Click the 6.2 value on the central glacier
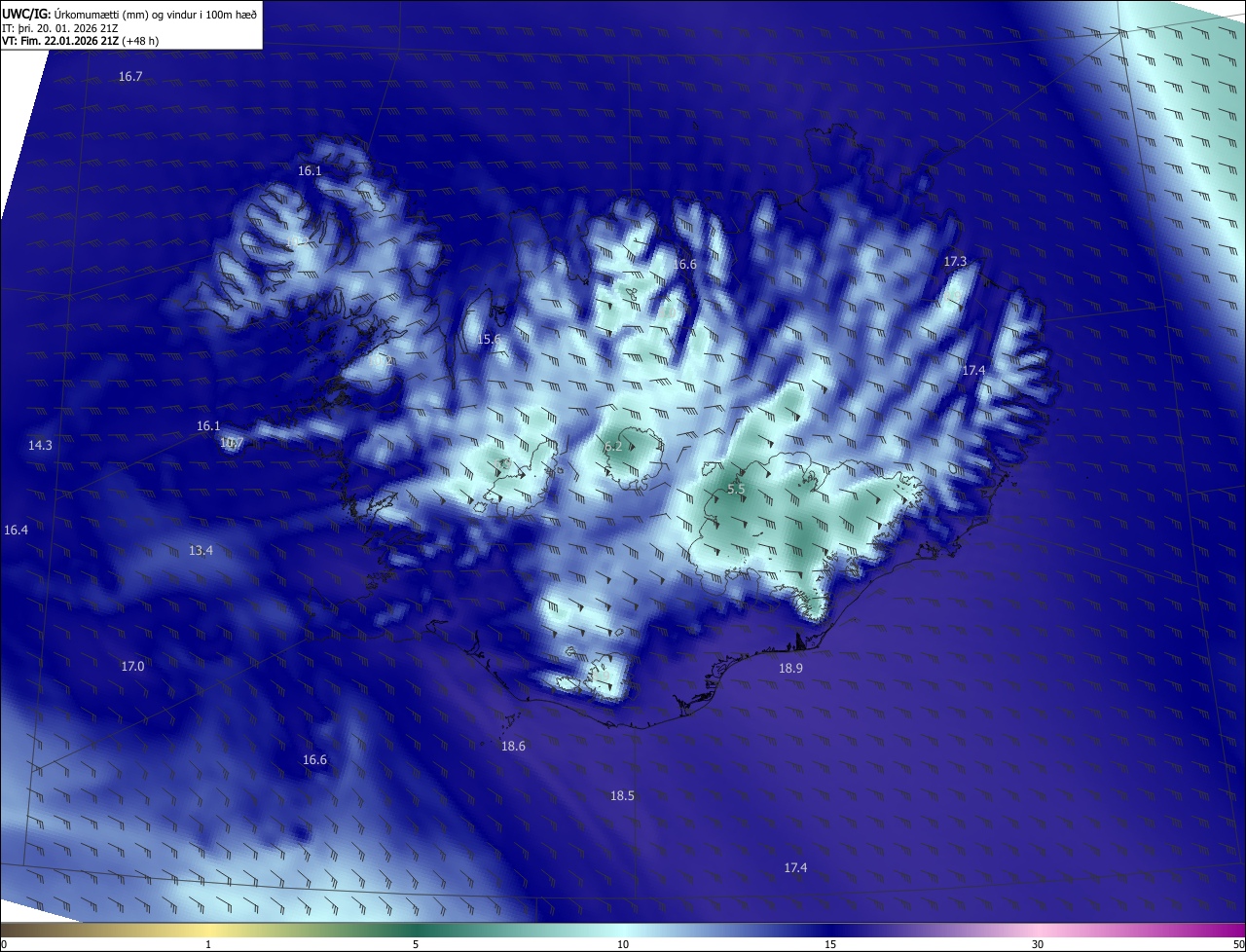This screenshot has height=952, width=1246. point(613,447)
